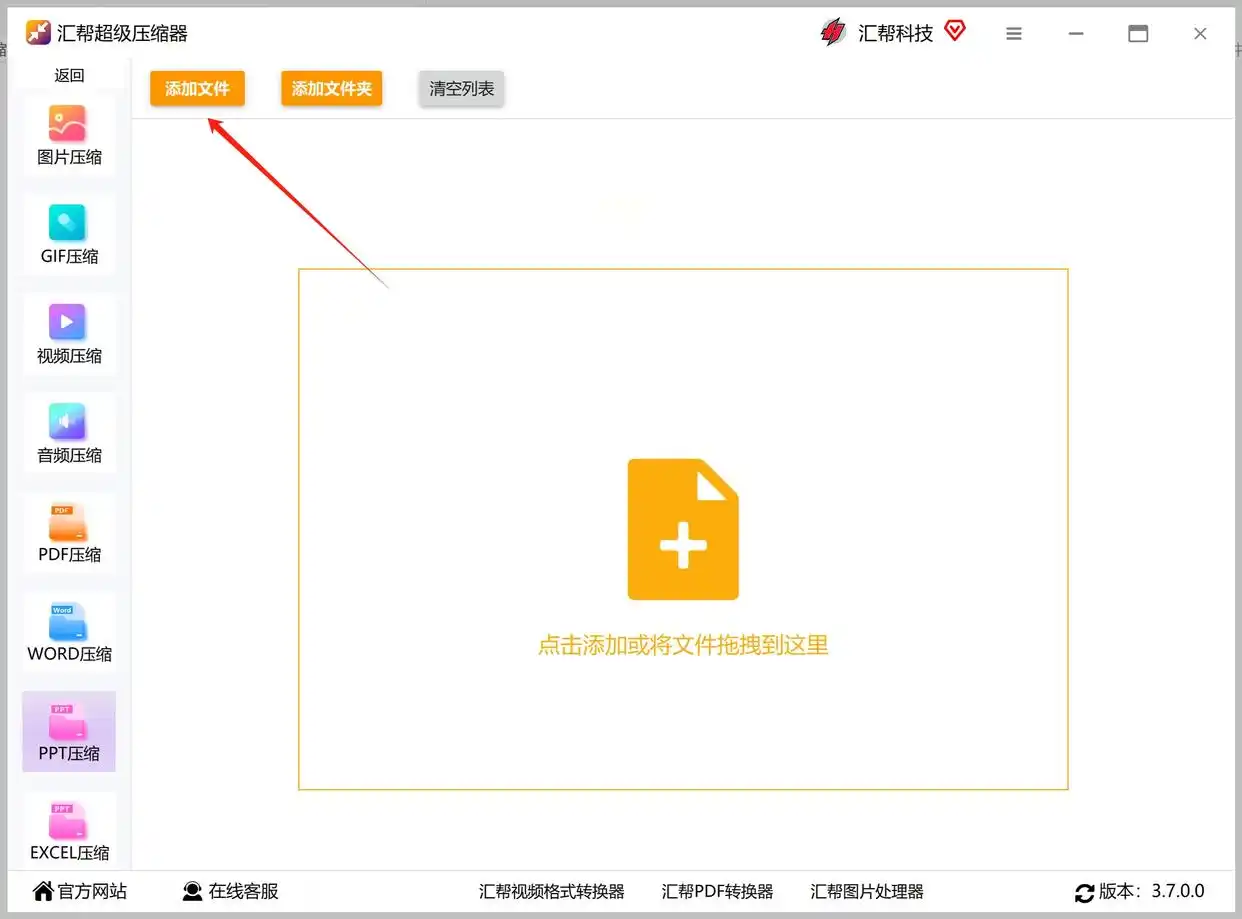Image resolution: width=1242 pixels, height=919 pixels.
Task: Click the version refresh icon near 版本 3.7.0.0
Action: pos(1085,891)
